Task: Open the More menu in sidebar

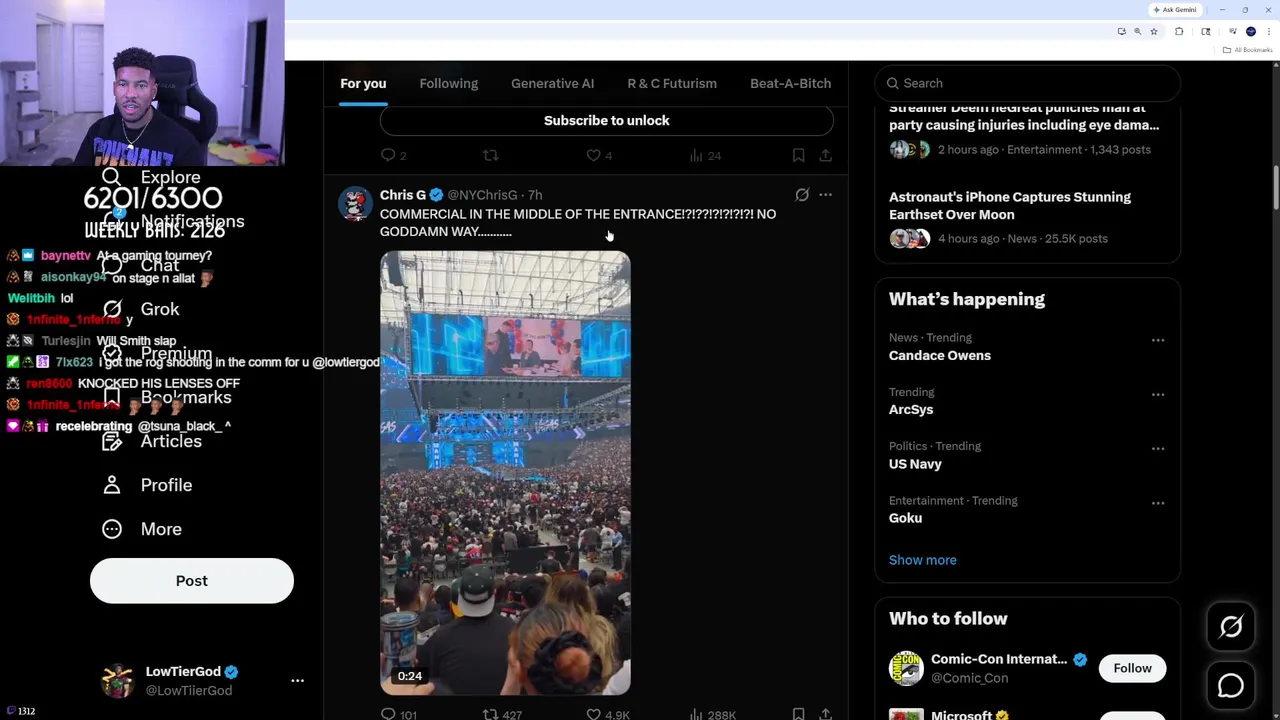Action: click(142, 529)
